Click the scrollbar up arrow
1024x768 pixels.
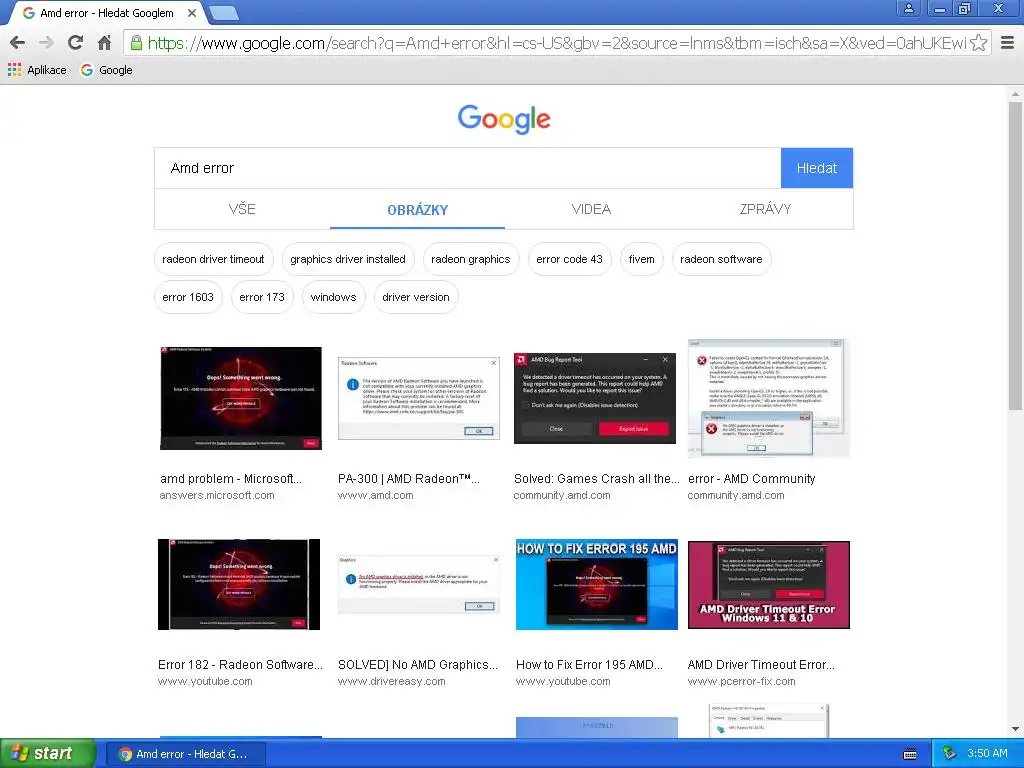point(1015,94)
